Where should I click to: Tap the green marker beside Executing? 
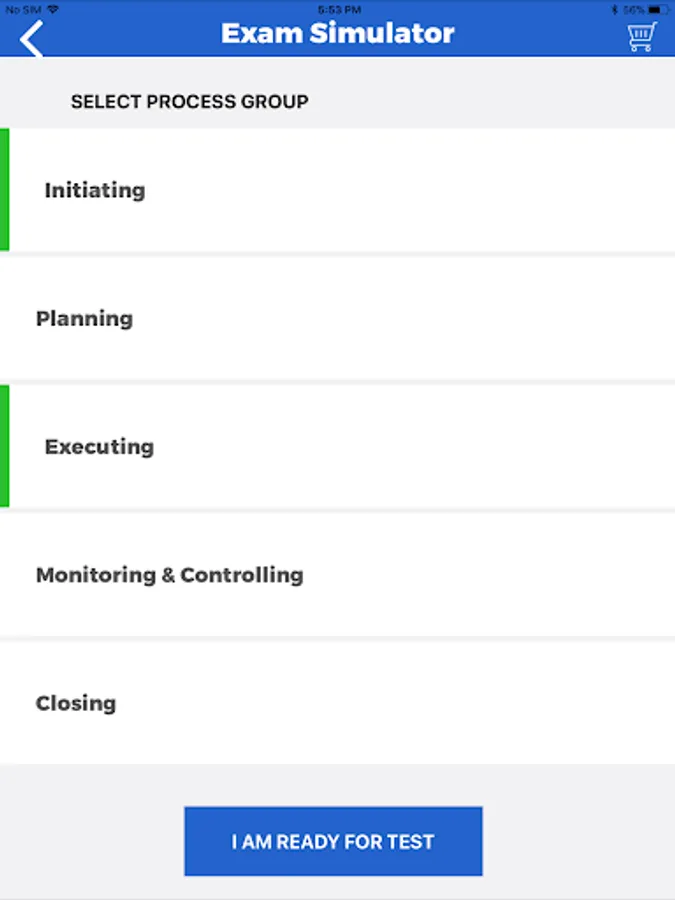click(x=4, y=446)
